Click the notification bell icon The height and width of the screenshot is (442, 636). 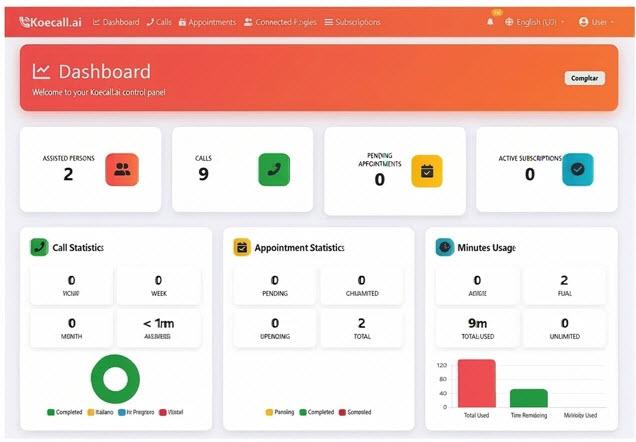(x=490, y=22)
